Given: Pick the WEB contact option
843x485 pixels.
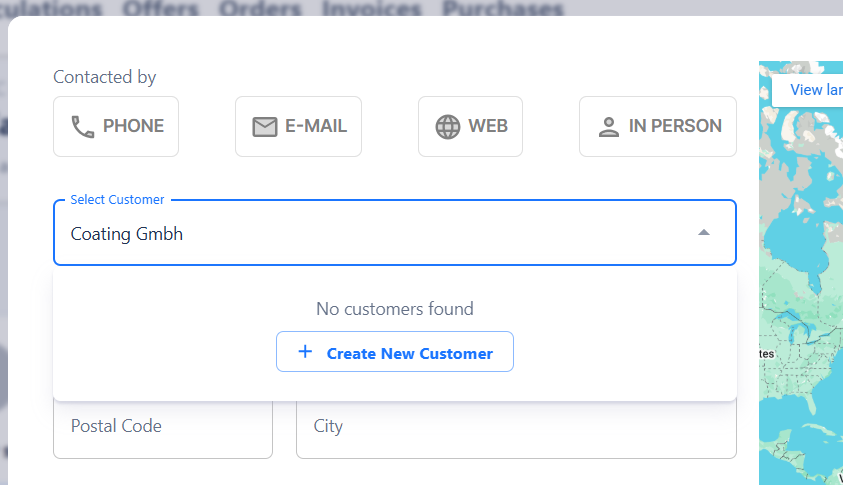Looking at the screenshot, I should coord(470,127).
